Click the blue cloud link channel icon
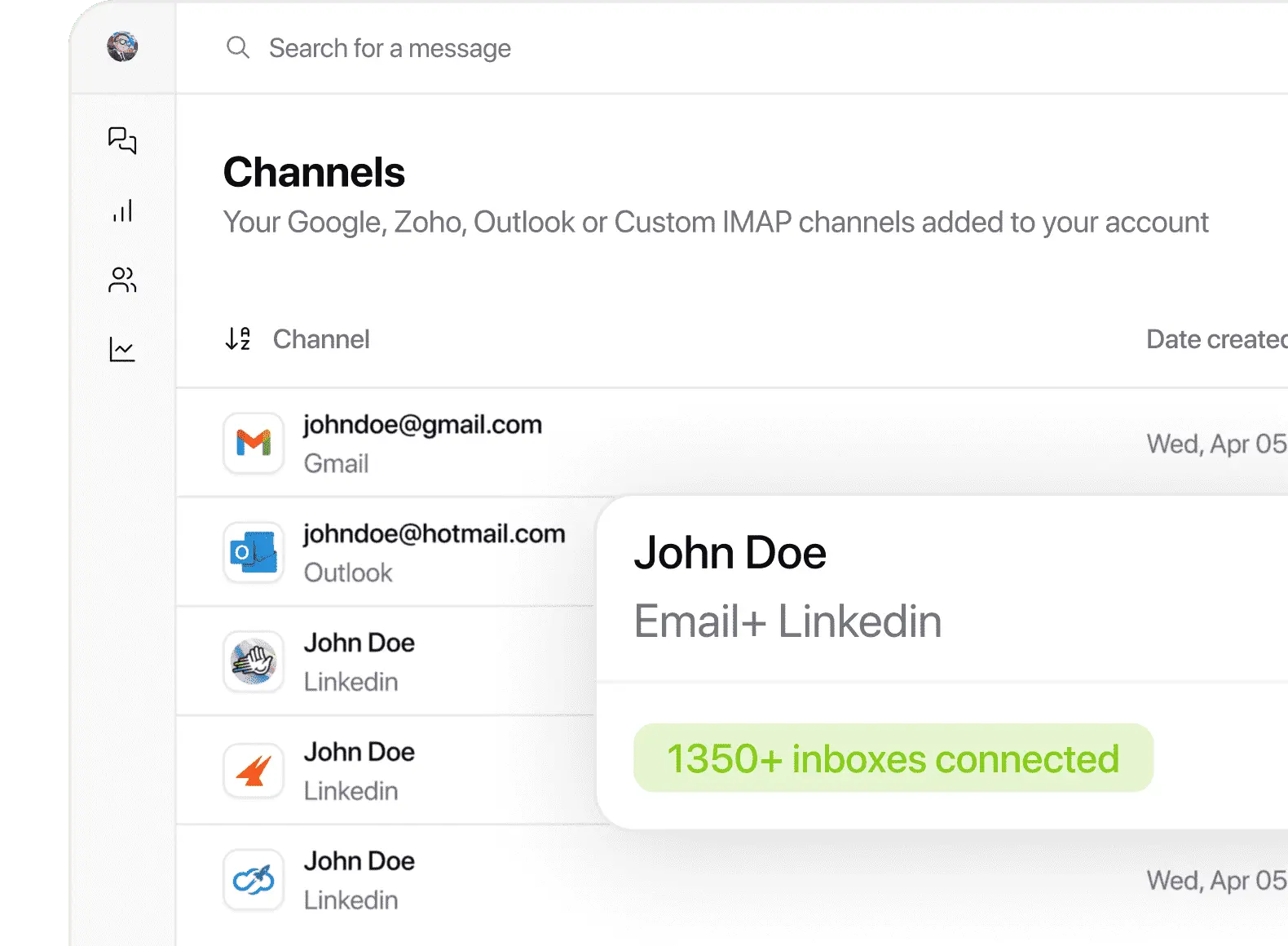1288x946 pixels. pyautogui.click(x=254, y=880)
